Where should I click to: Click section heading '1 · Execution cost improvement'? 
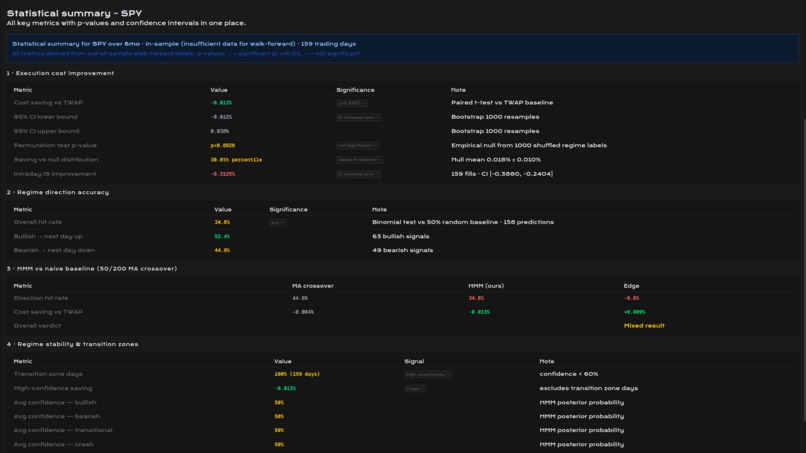click(x=60, y=73)
